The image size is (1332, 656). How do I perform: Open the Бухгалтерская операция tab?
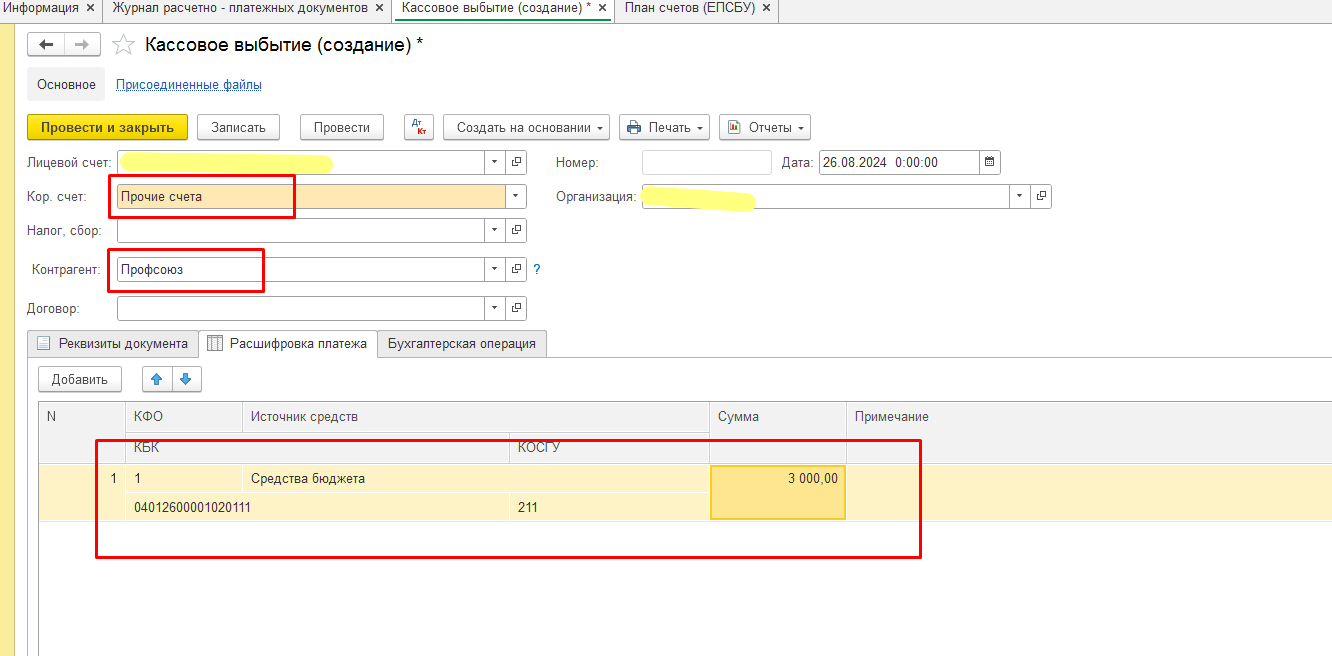(x=462, y=343)
